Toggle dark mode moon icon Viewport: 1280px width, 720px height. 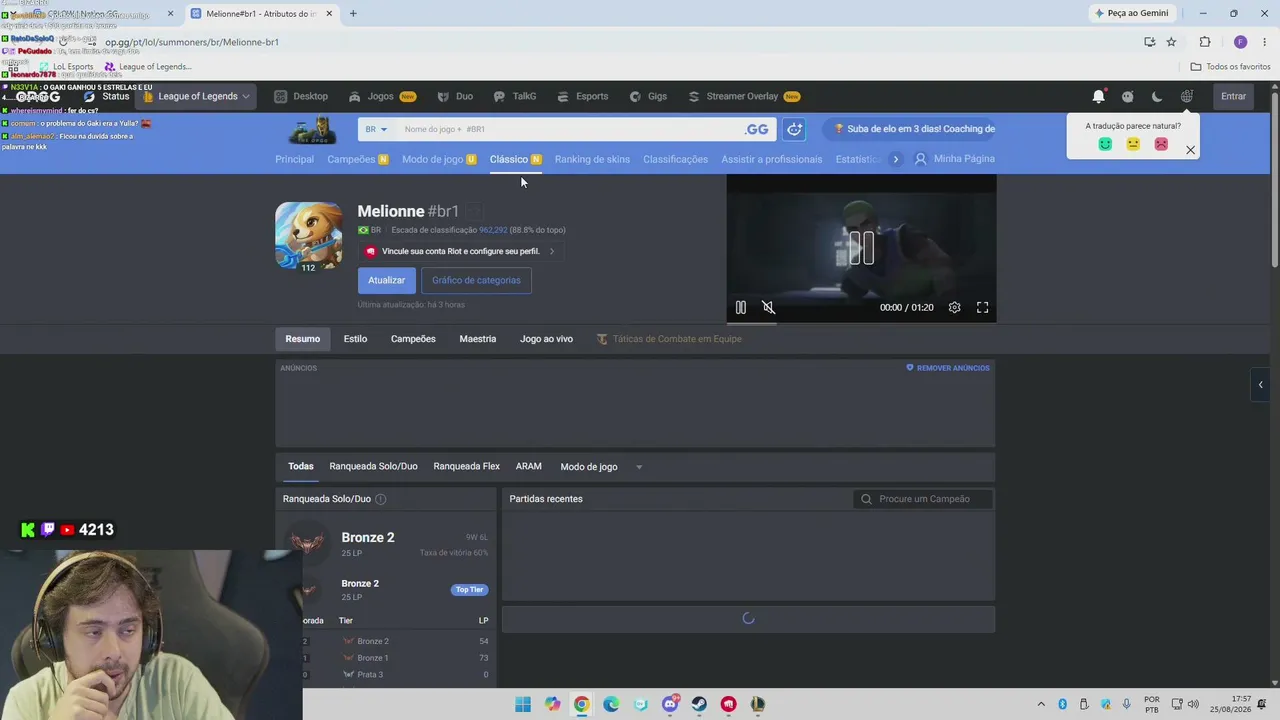tap(1157, 96)
